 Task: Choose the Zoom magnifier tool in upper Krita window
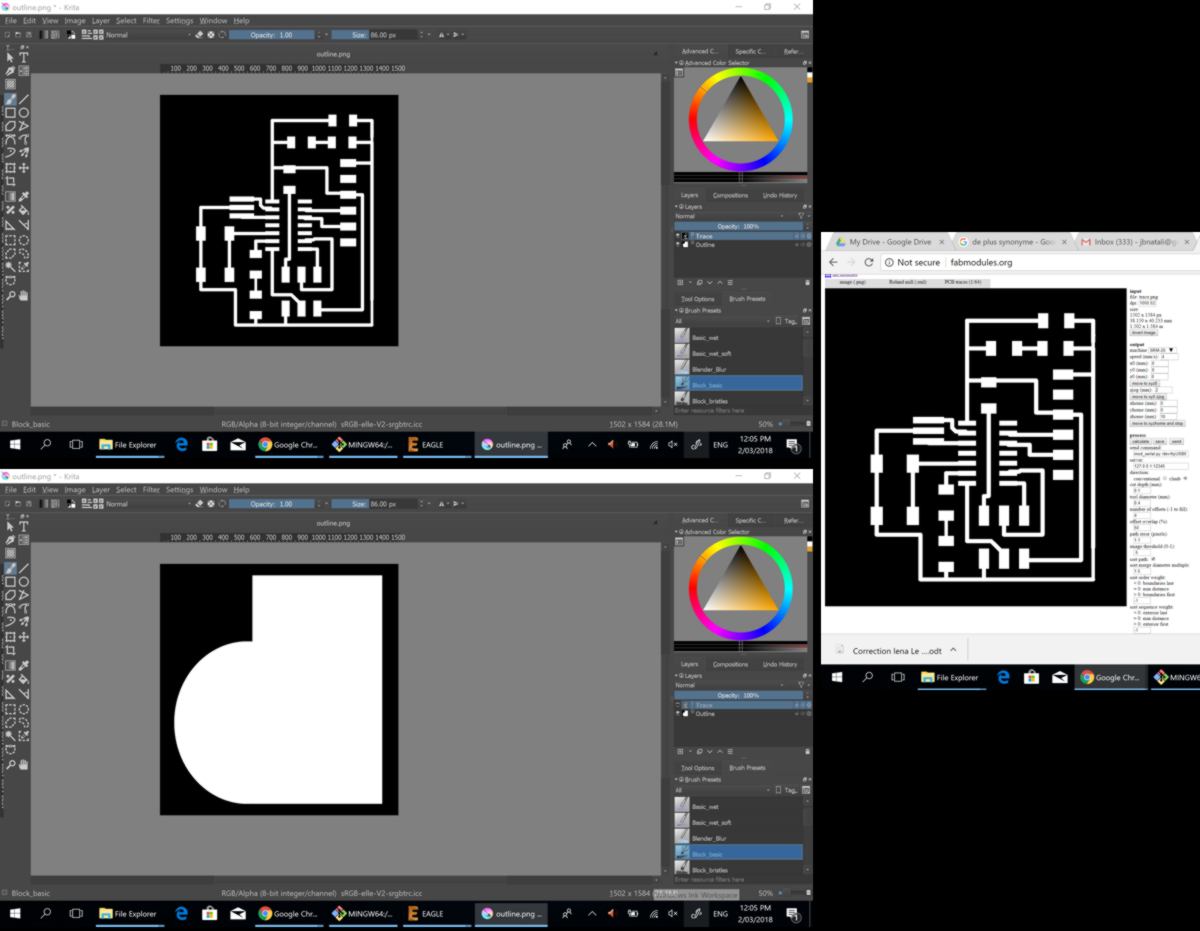[x=10, y=295]
